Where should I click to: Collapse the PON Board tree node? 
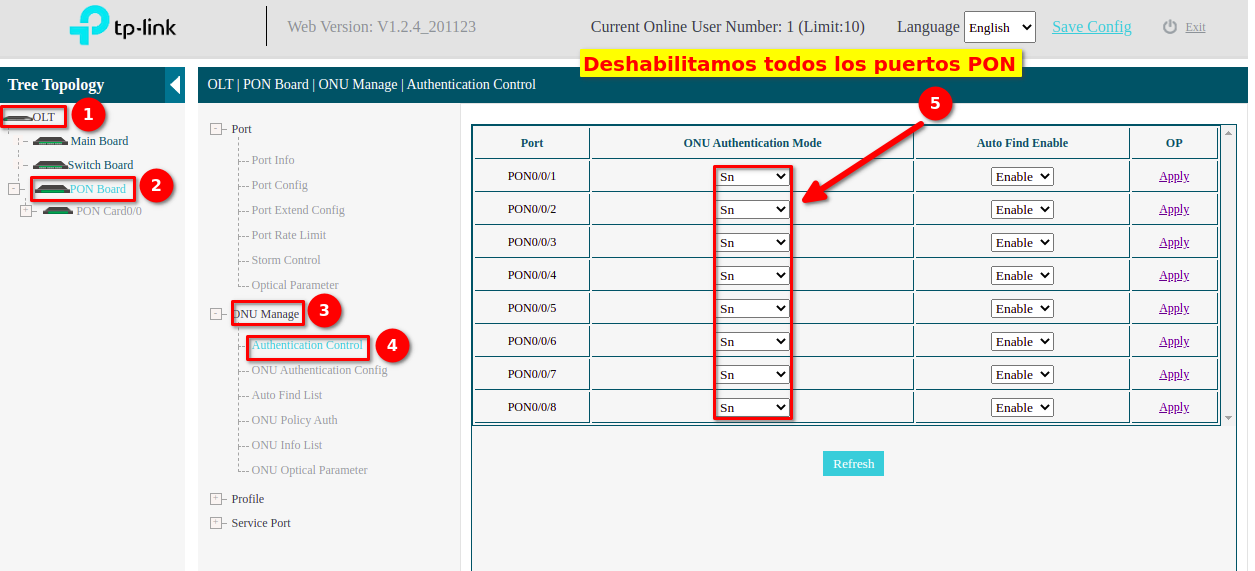pos(14,189)
